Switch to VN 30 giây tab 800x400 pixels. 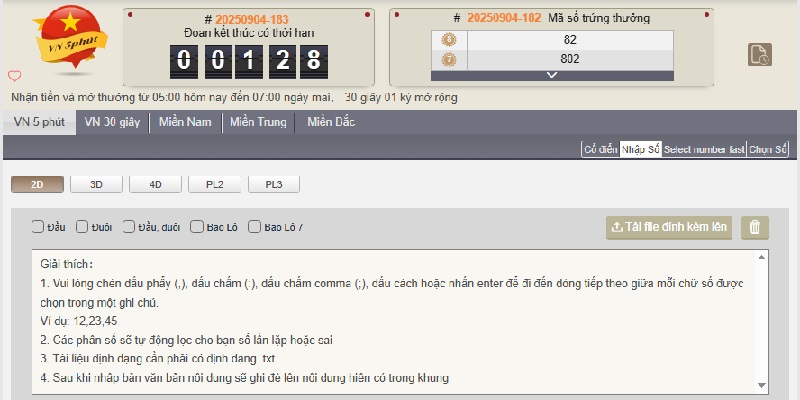click(x=112, y=122)
